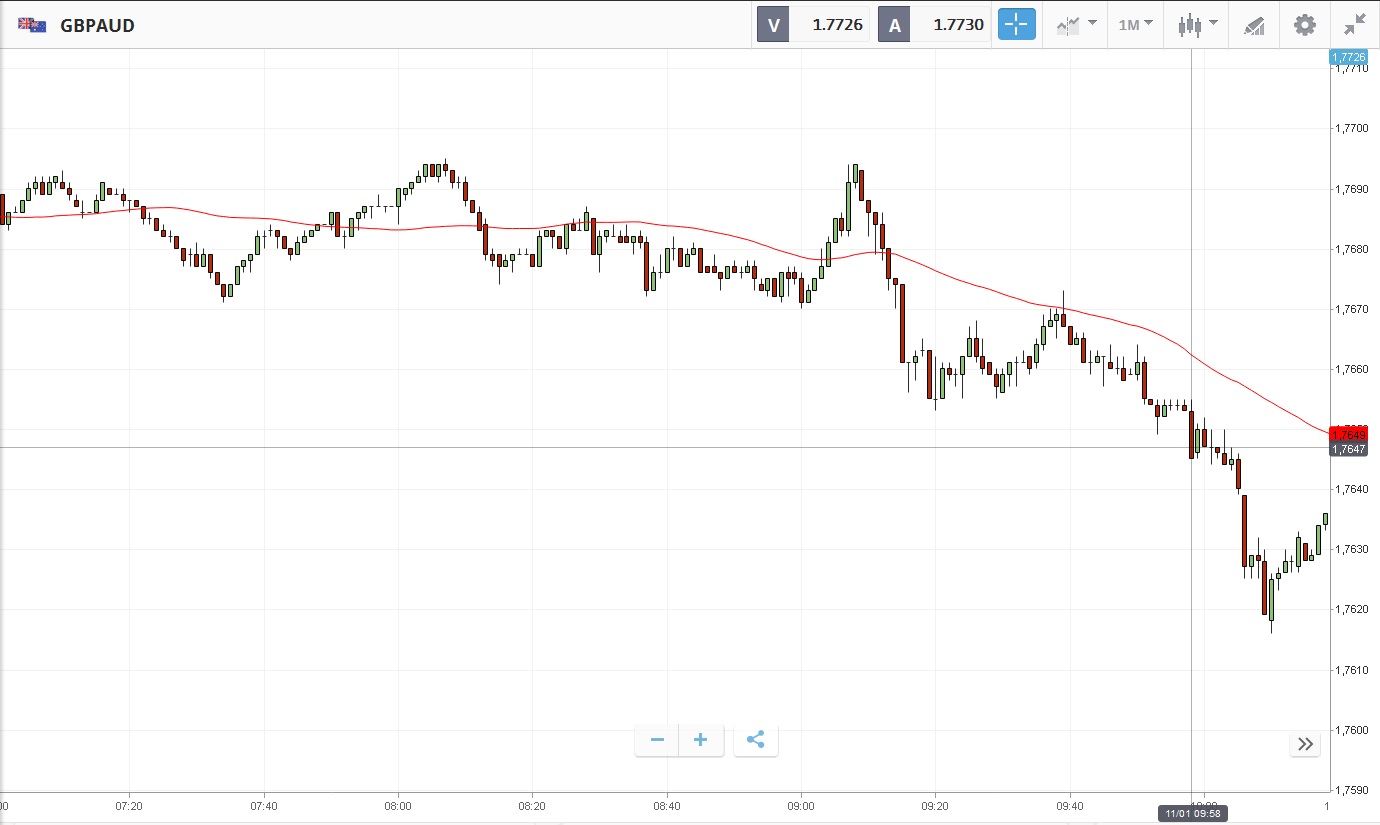
Task: Click the red moving average price label
Action: click(x=1348, y=433)
